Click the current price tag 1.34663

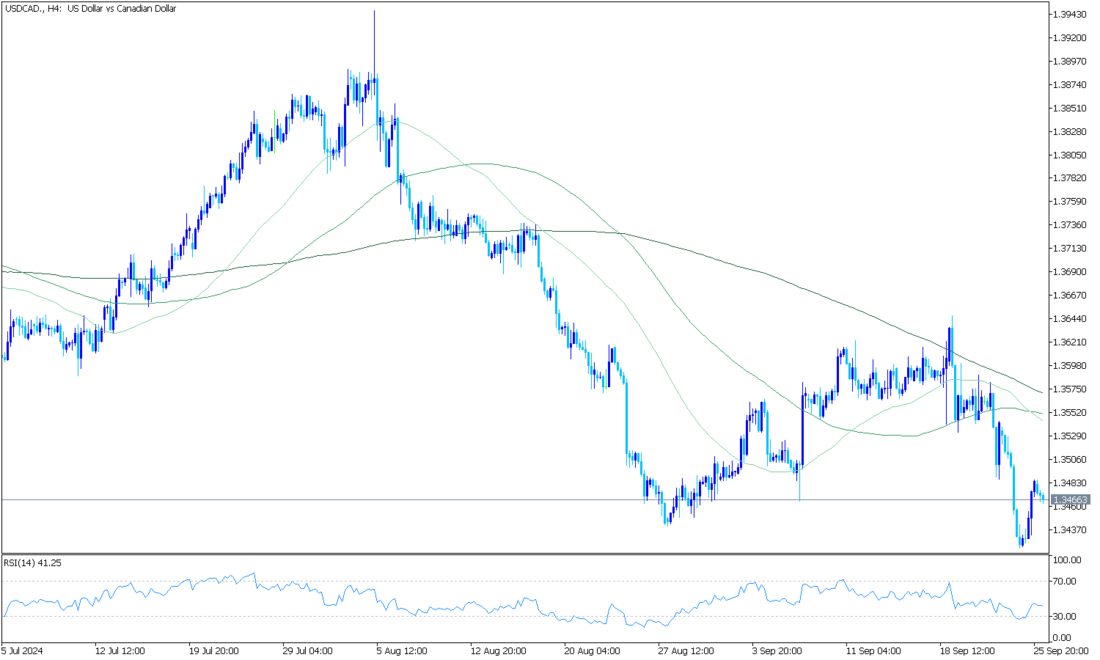(x=1070, y=500)
